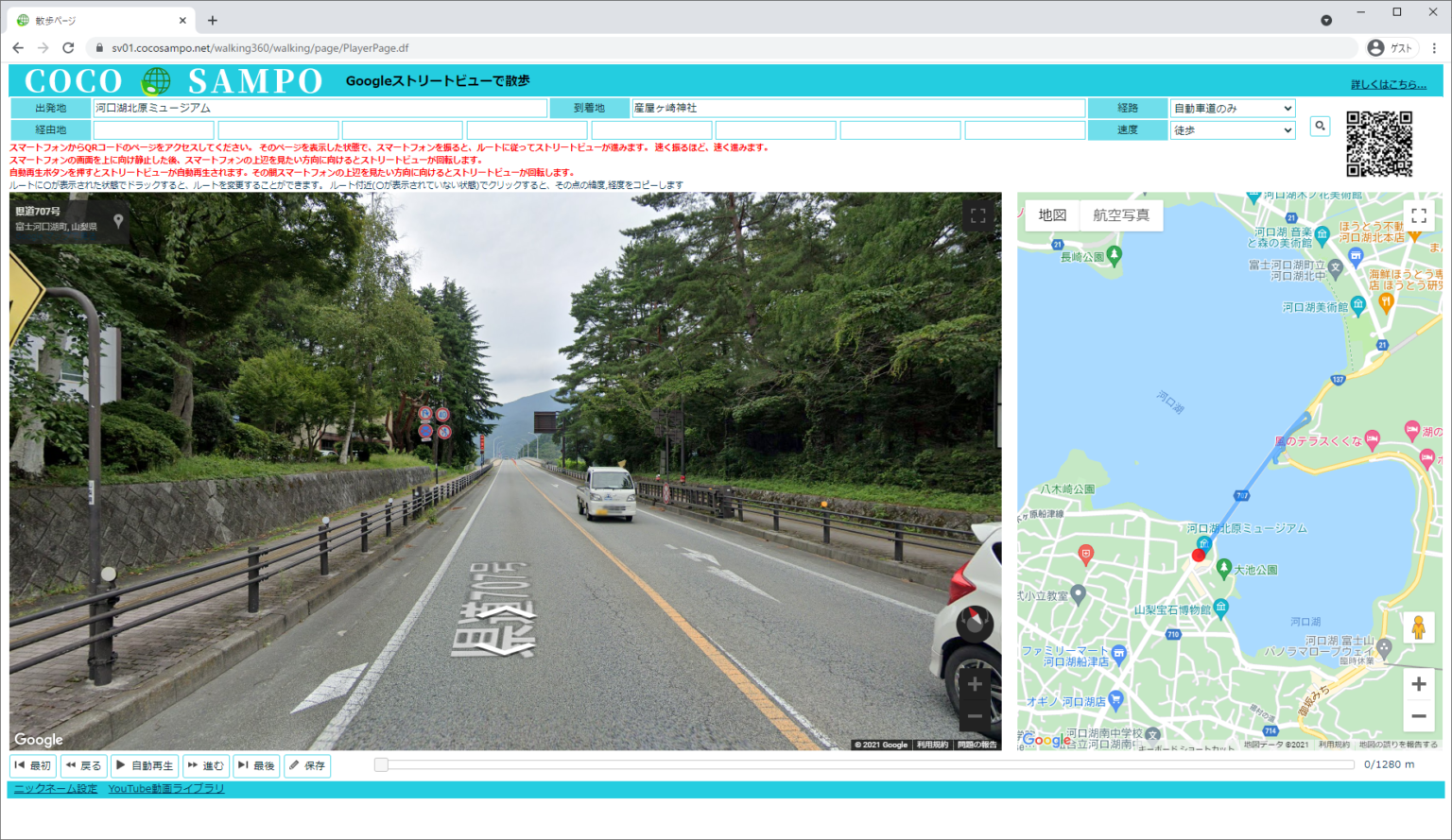
Task: Select the Pegman street view icon
Action: pyautogui.click(x=1418, y=627)
